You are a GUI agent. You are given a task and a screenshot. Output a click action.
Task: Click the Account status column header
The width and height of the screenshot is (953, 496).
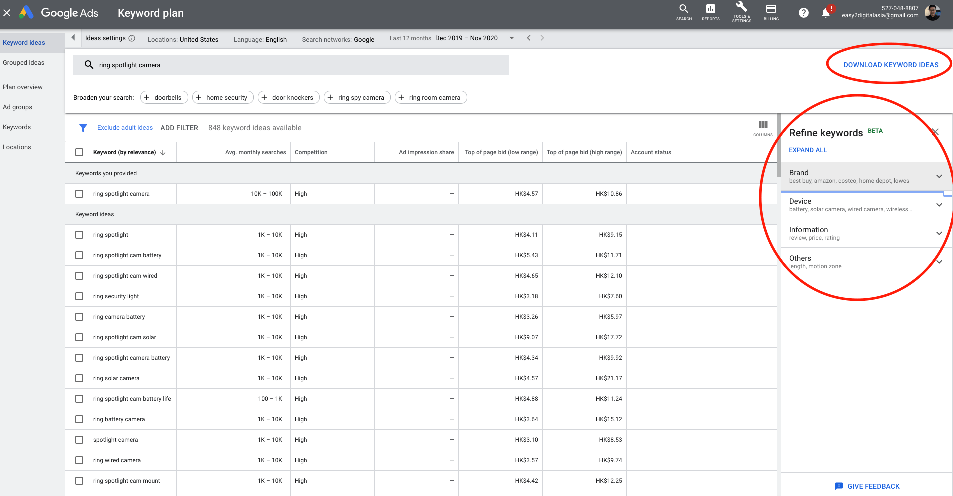coord(651,153)
